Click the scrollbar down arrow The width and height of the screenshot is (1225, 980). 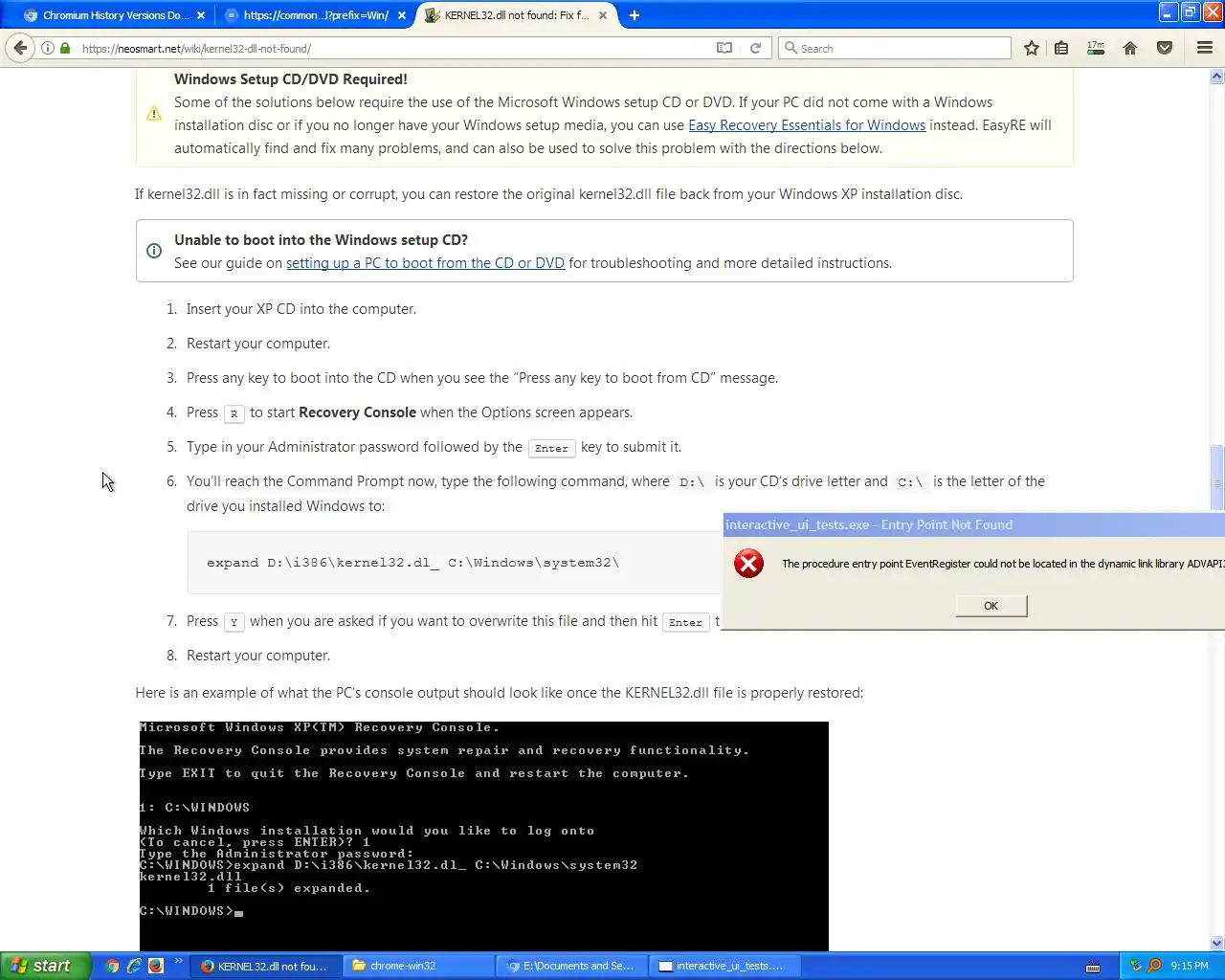pyautogui.click(x=1217, y=943)
